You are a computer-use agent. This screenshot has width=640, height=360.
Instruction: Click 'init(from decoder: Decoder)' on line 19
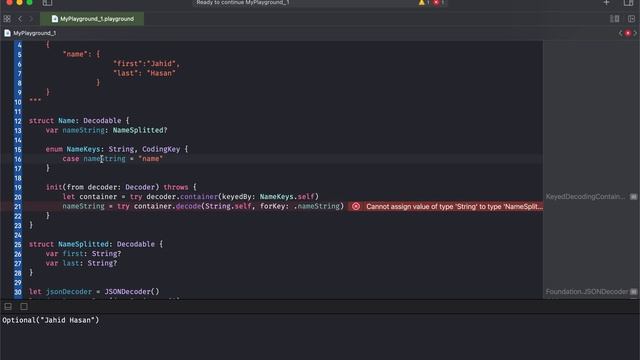click(102, 187)
